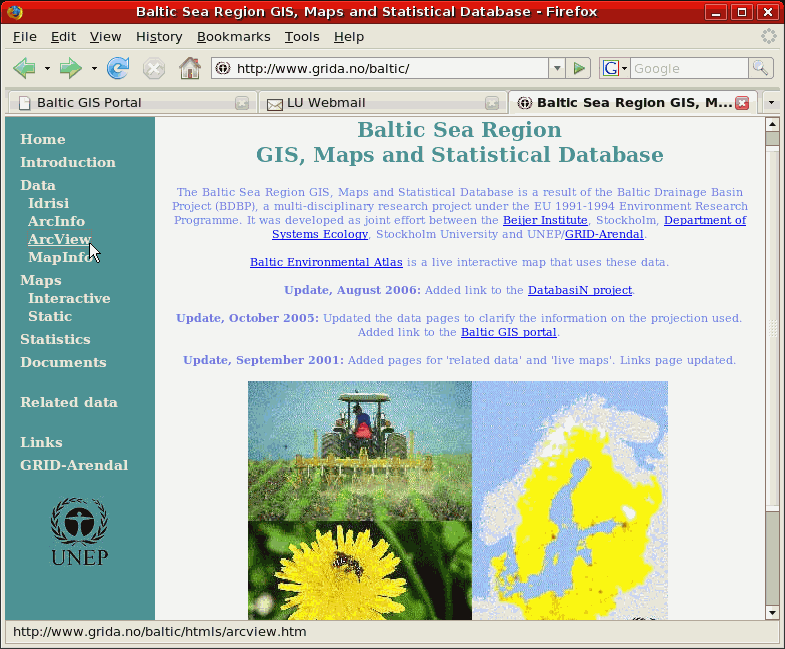Click the yellow dandelion photo
Image resolution: width=785 pixels, height=649 pixels.
click(x=359, y=570)
